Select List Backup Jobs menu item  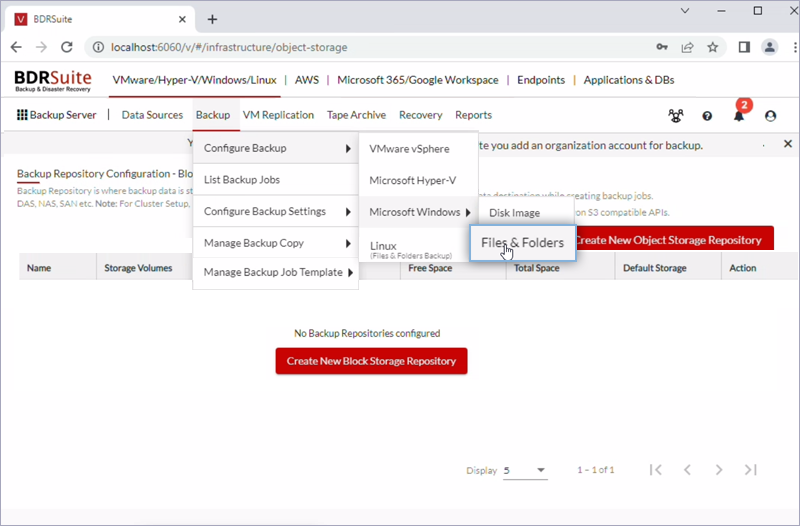pyautogui.click(x=276, y=180)
